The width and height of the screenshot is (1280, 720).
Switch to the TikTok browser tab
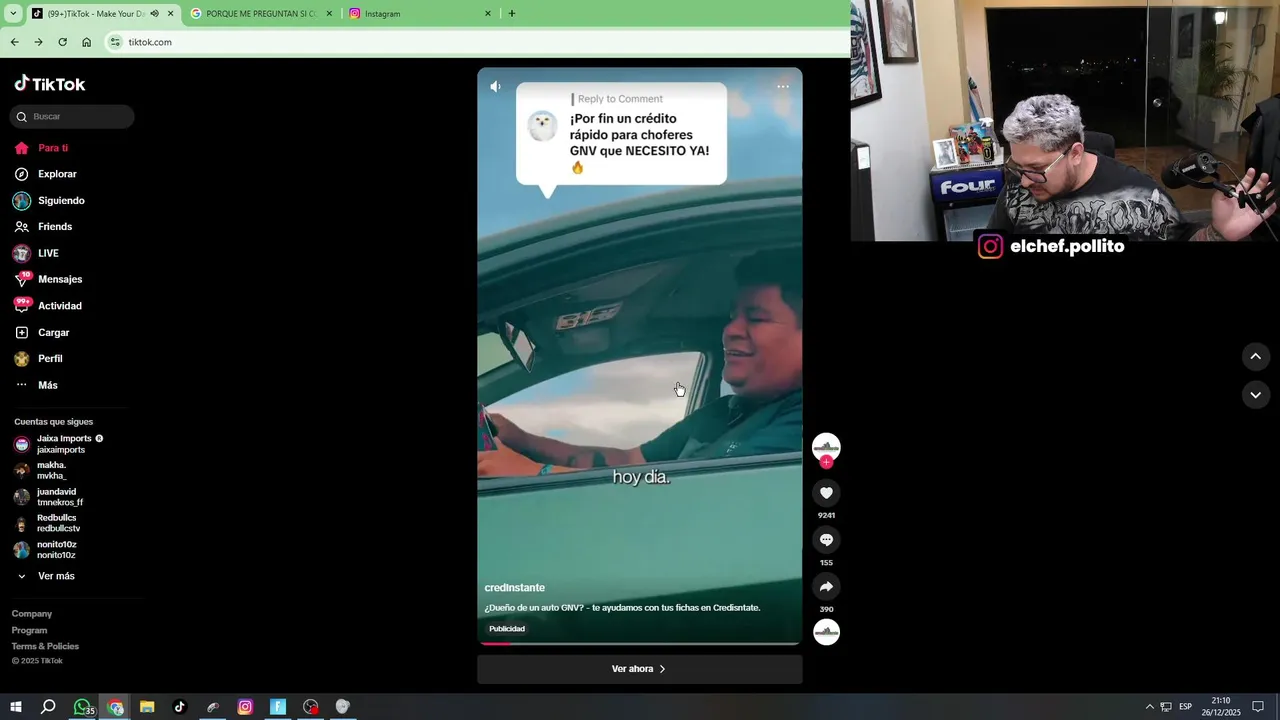click(102, 14)
